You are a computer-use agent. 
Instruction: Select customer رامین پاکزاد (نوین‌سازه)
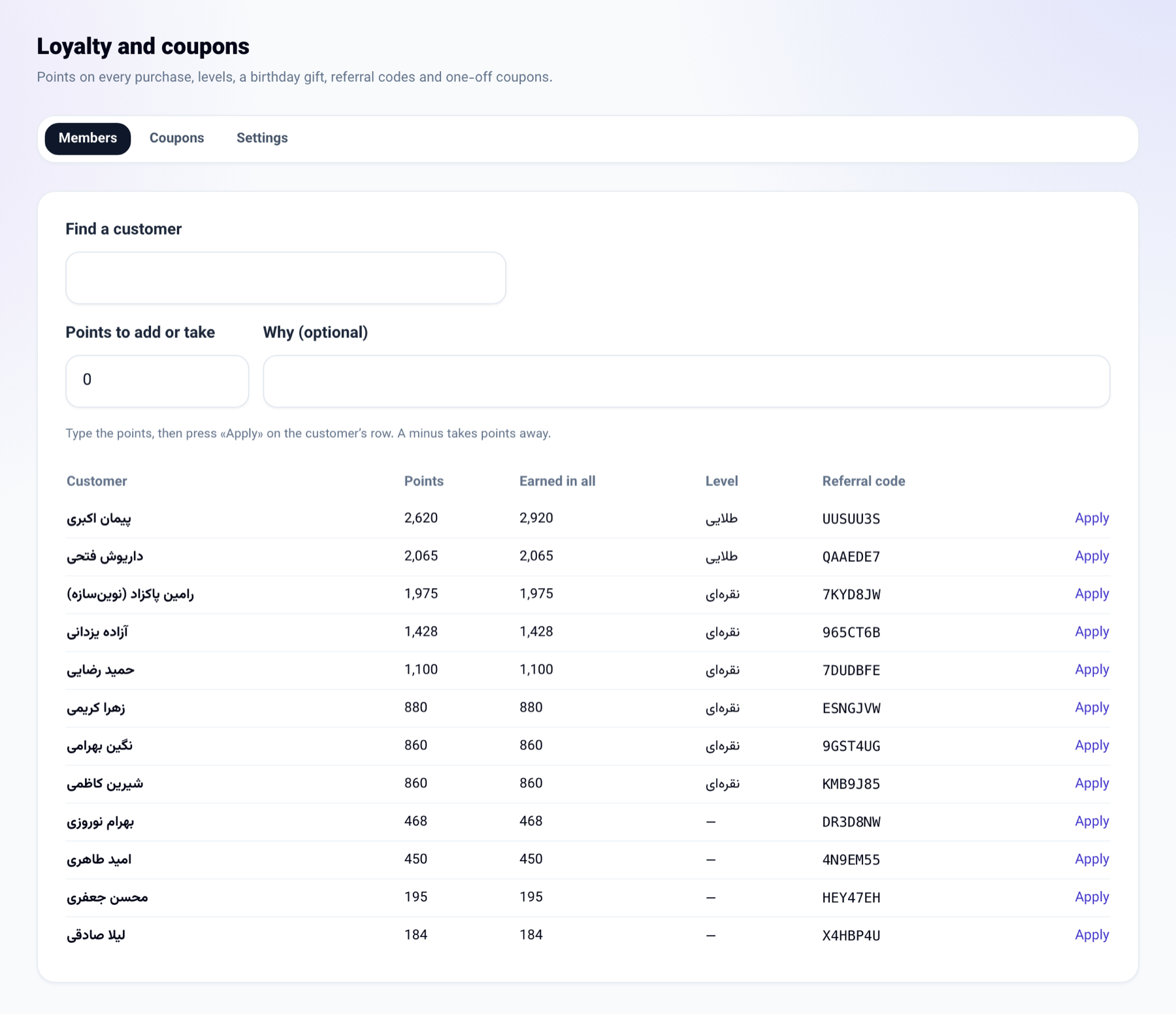(x=130, y=595)
